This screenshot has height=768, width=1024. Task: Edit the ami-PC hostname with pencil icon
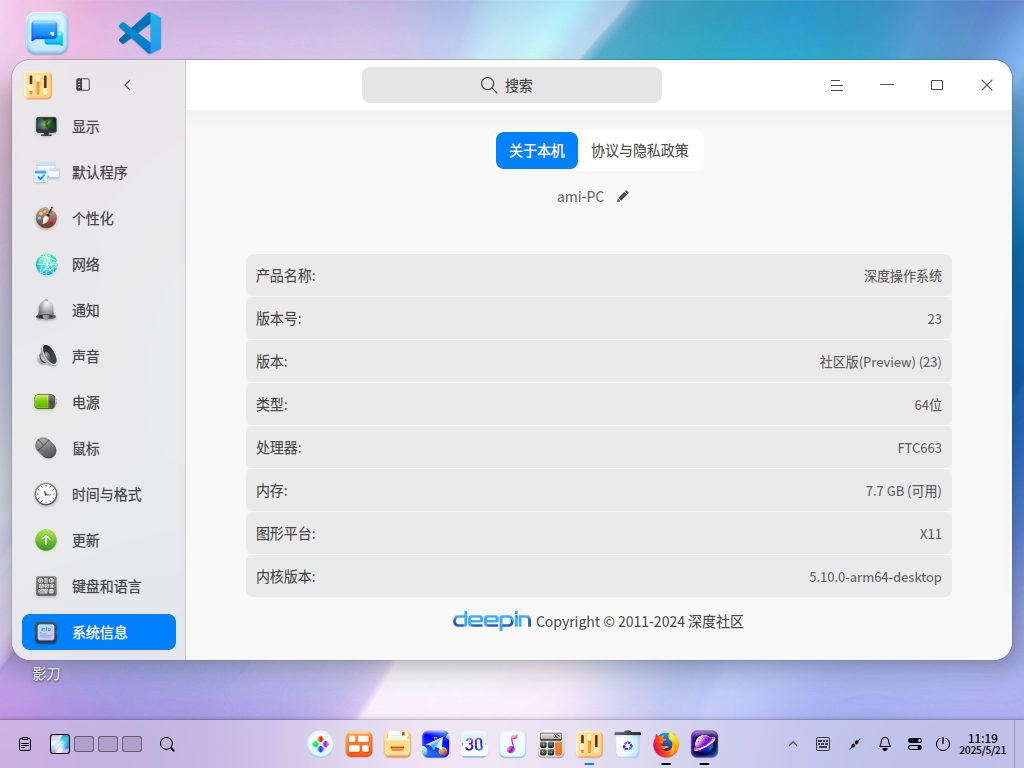tap(623, 197)
